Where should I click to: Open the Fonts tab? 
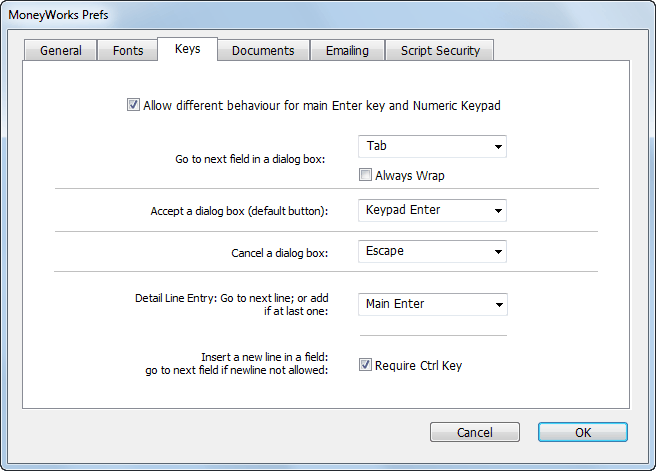tap(128, 51)
